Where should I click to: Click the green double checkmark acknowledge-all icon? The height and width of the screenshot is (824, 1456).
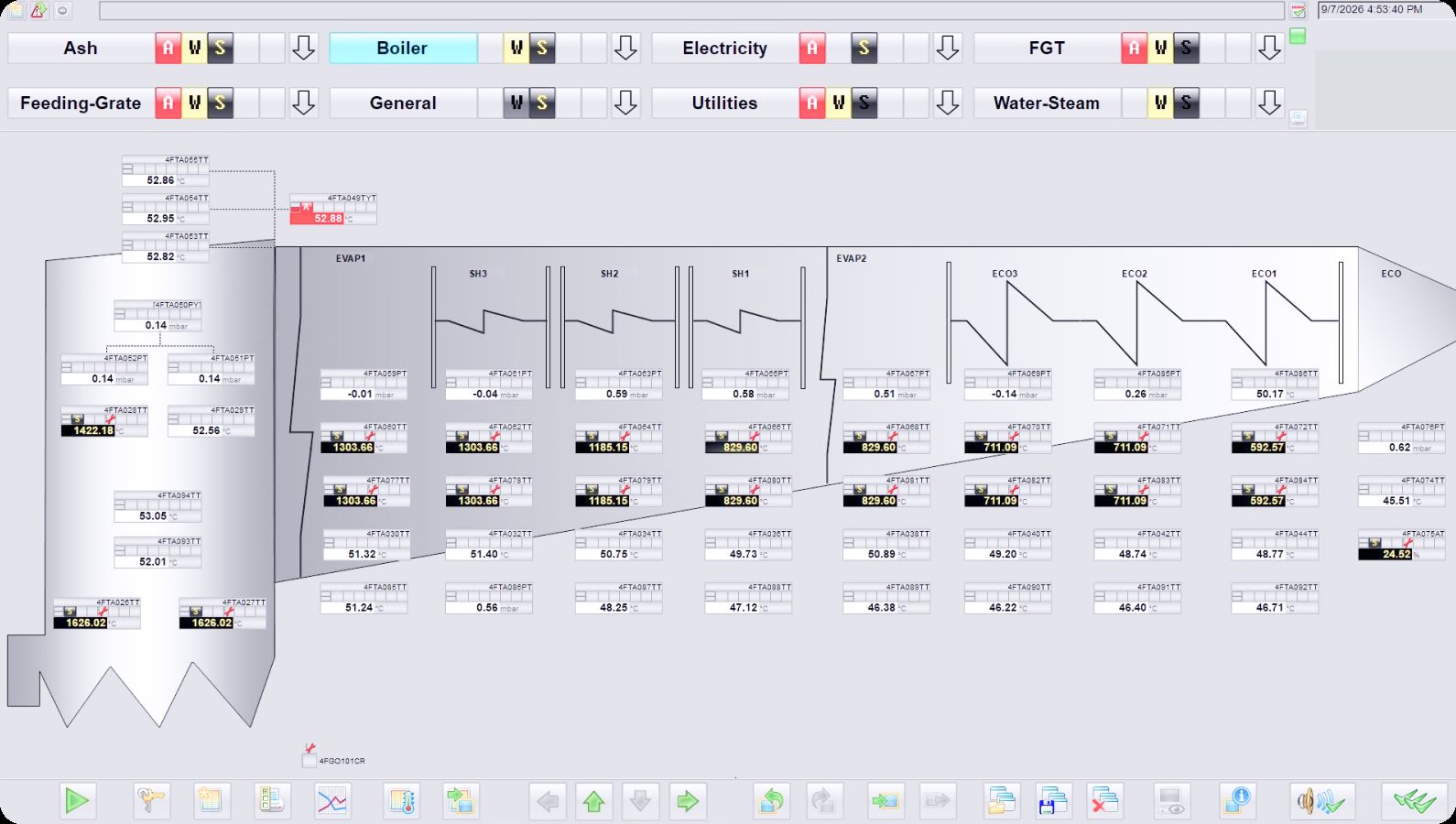click(x=1414, y=801)
